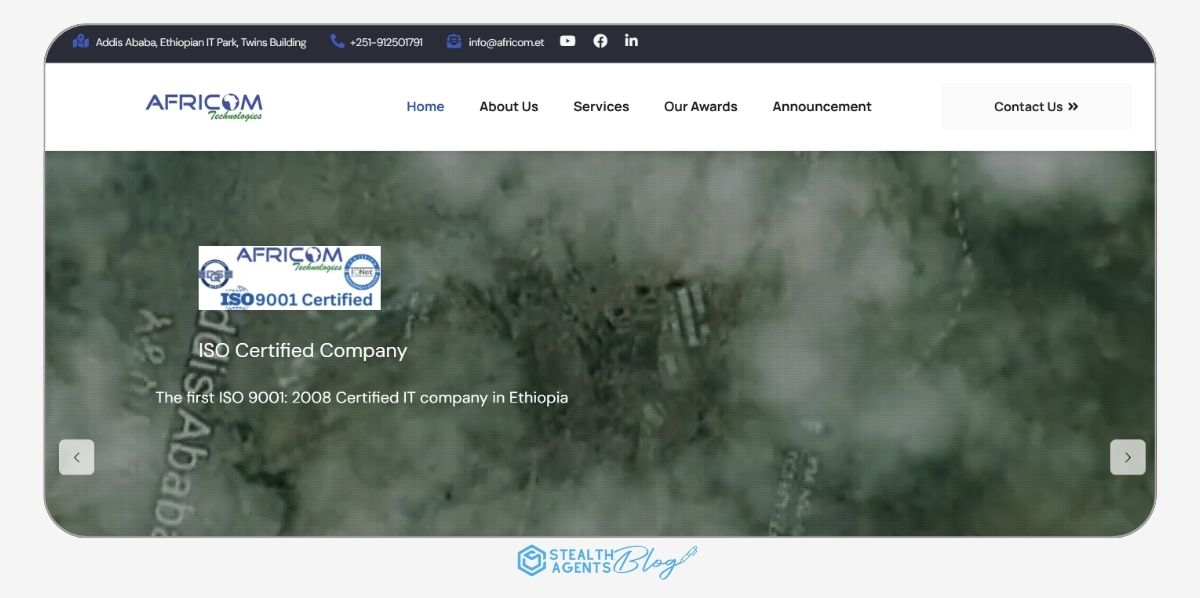The width and height of the screenshot is (1200, 598).
Task: Open the LinkedIn profile icon
Action: point(631,41)
